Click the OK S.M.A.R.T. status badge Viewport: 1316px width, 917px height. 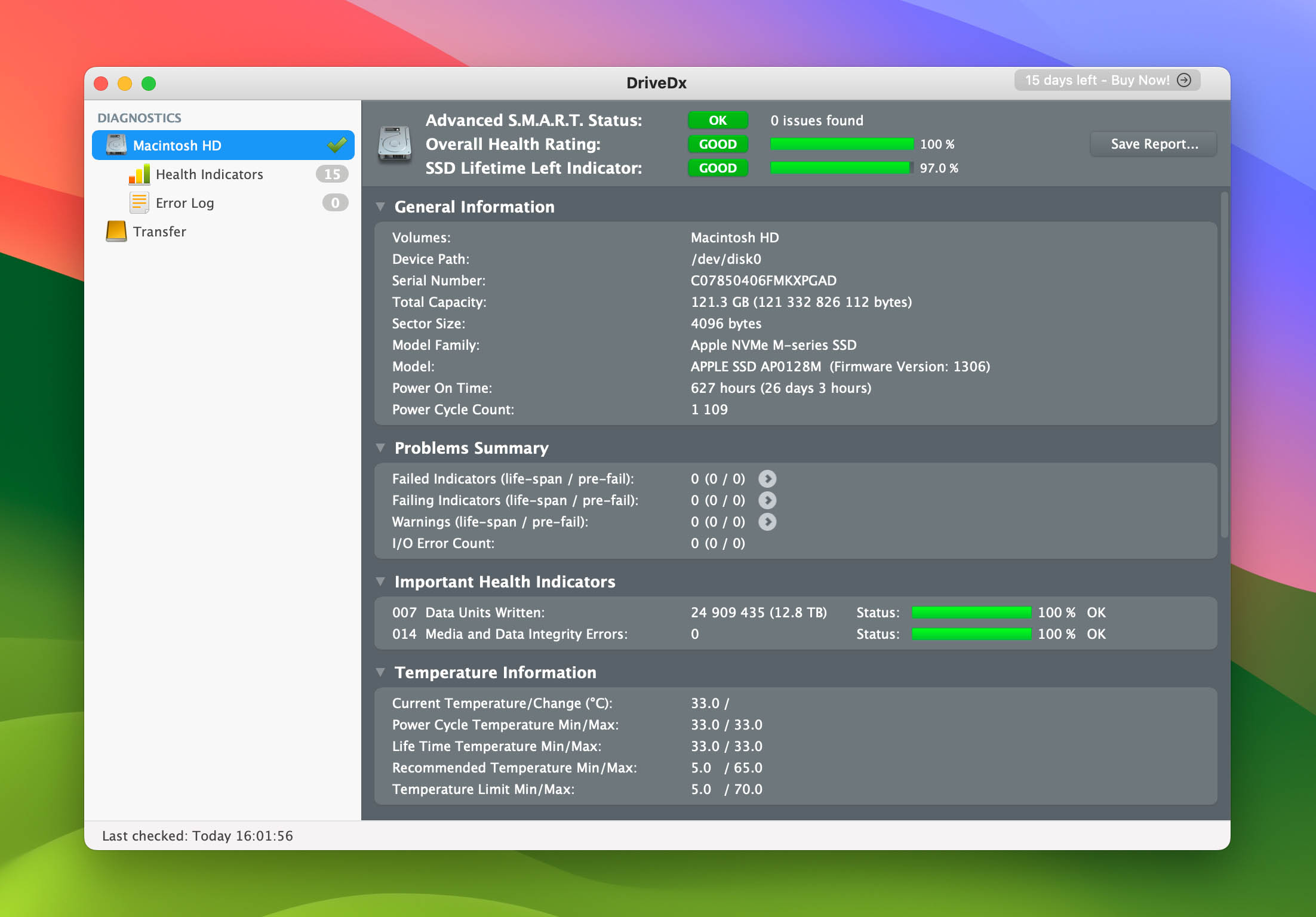718,120
